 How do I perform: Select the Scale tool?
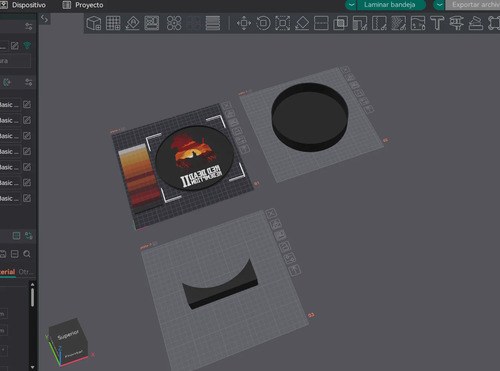click(x=282, y=23)
